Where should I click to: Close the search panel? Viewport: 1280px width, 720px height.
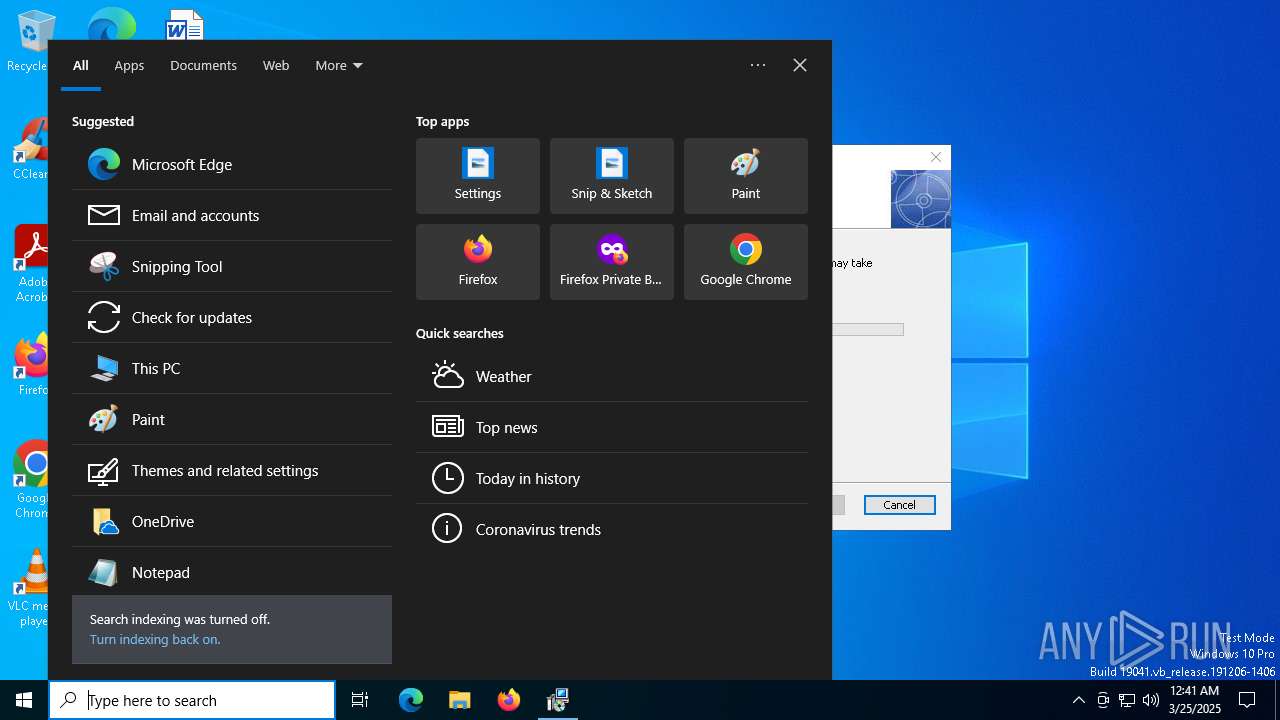coord(800,65)
